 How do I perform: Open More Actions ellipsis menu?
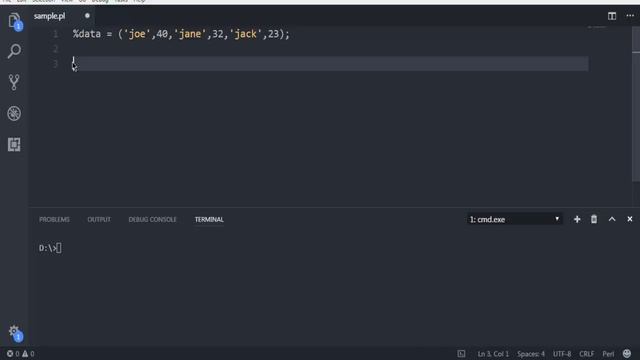[x=630, y=16]
